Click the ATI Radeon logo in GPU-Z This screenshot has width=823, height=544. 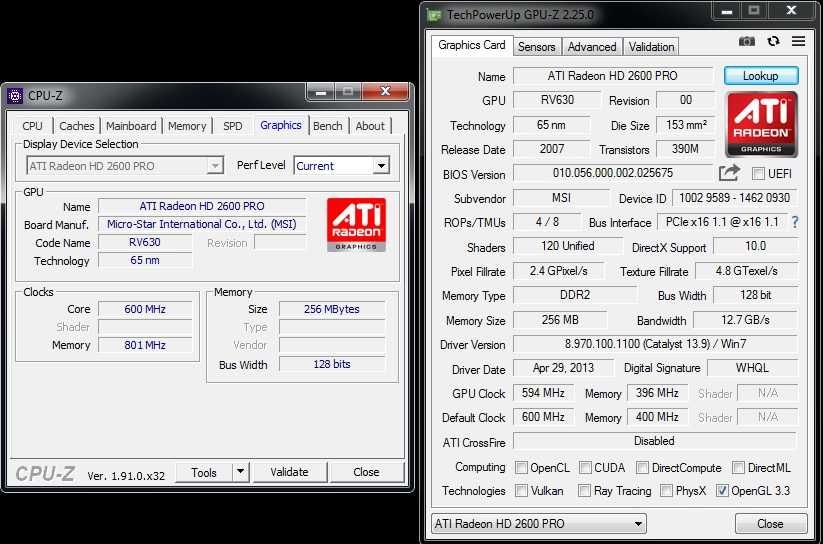(761, 124)
